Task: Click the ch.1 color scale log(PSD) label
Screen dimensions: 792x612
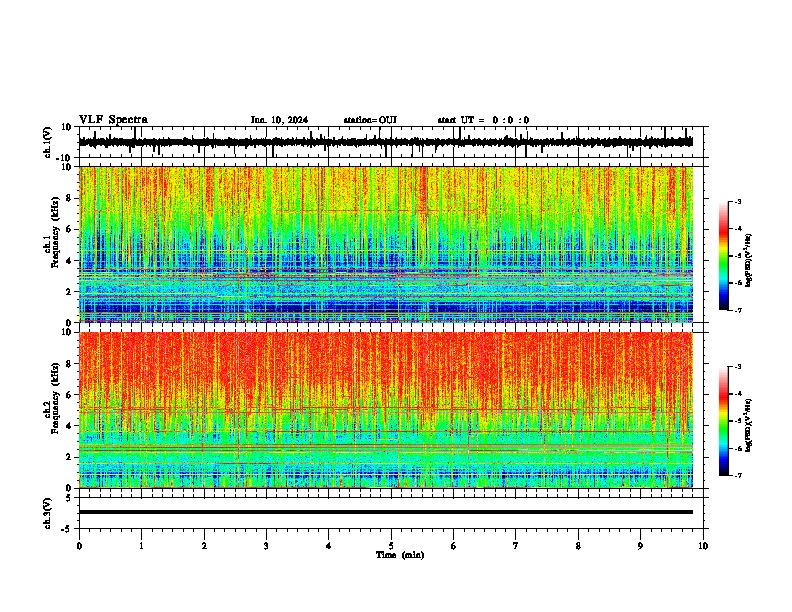Action: [749, 261]
